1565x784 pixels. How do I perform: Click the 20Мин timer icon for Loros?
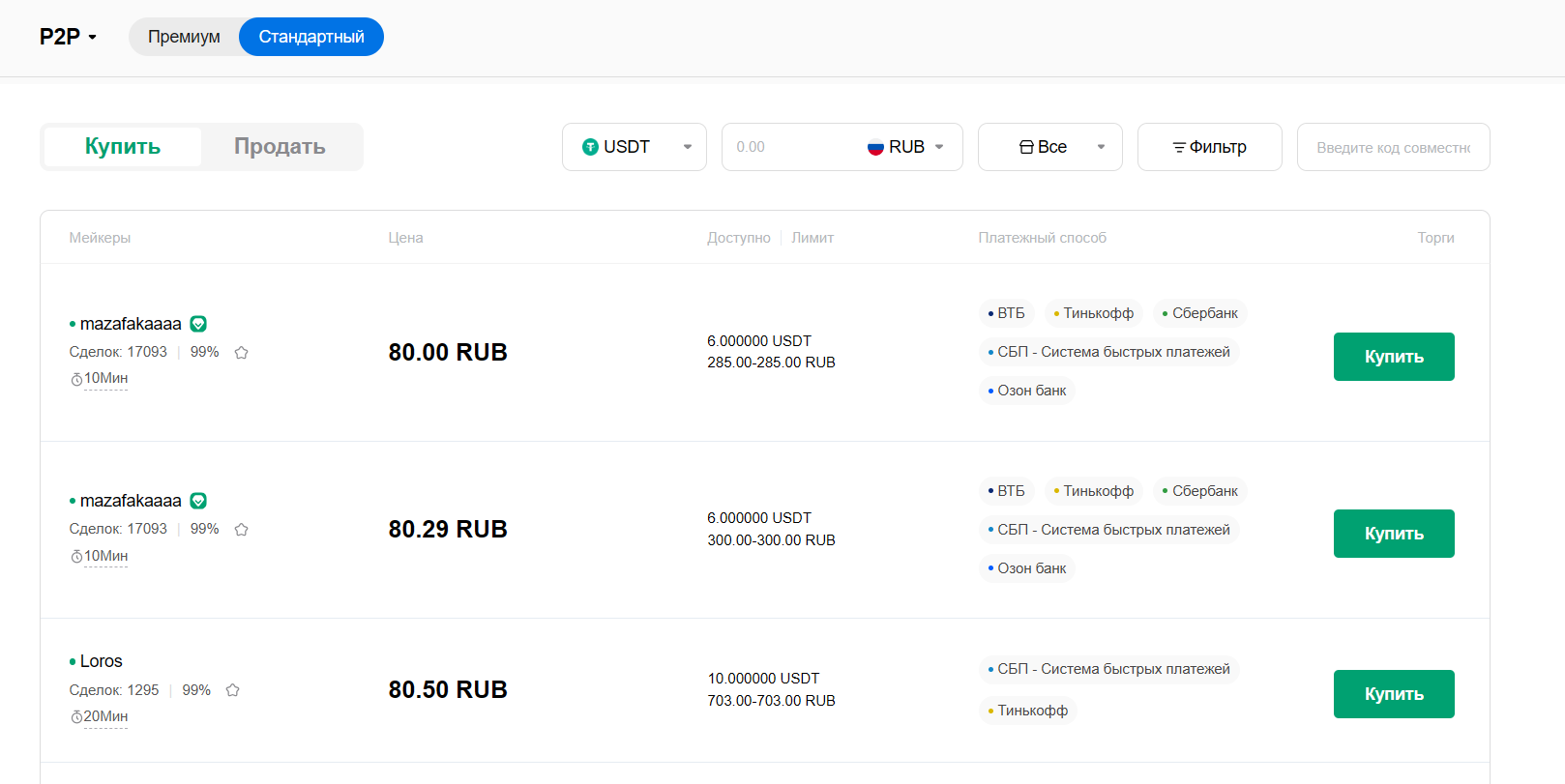tap(76, 717)
